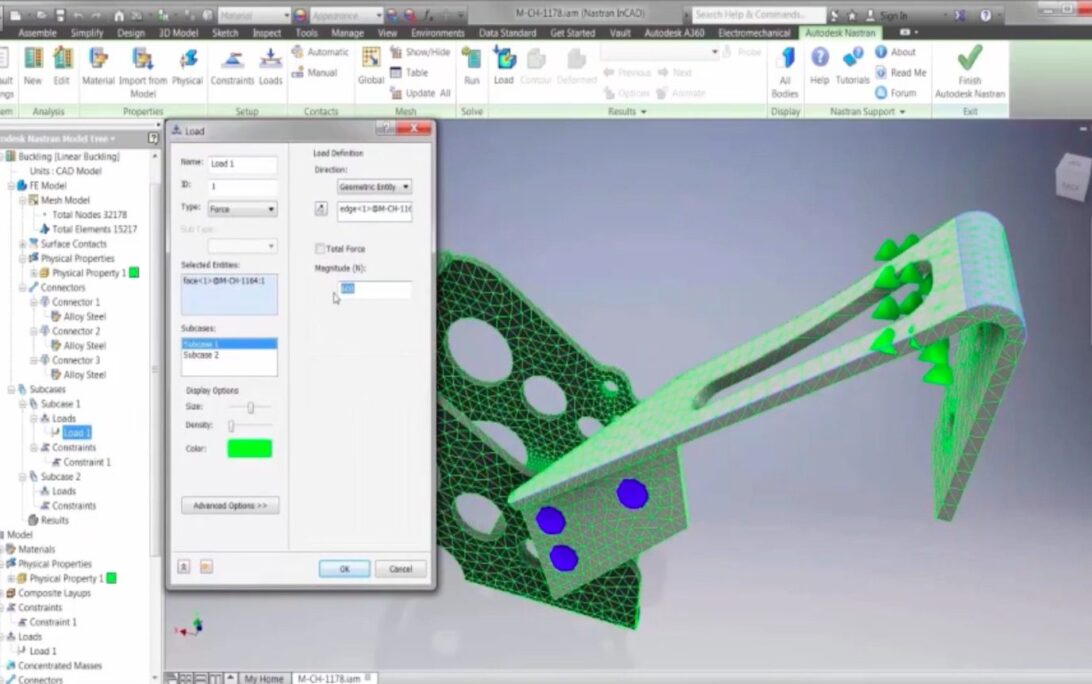This screenshot has width=1092, height=684.
Task: Click the Magnitude (N) input field
Action: (x=374, y=289)
